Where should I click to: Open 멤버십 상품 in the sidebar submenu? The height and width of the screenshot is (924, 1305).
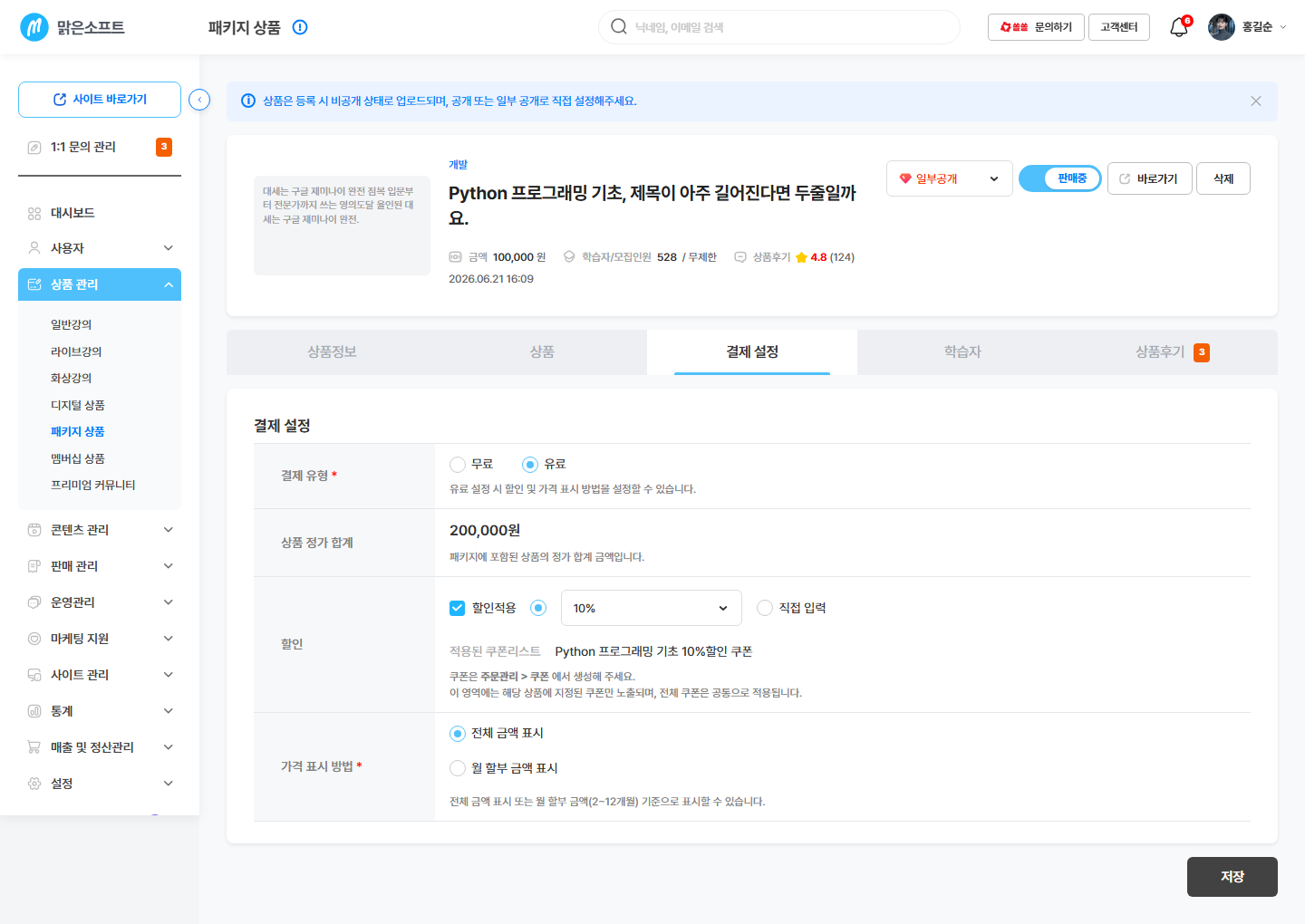click(x=78, y=458)
